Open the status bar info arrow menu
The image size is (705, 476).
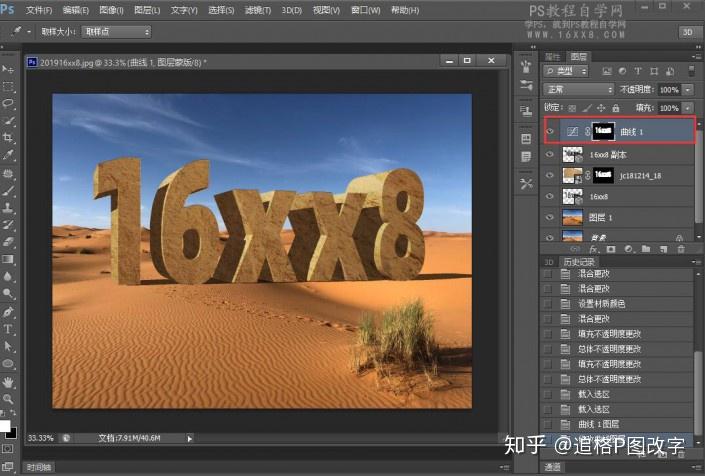point(190,439)
